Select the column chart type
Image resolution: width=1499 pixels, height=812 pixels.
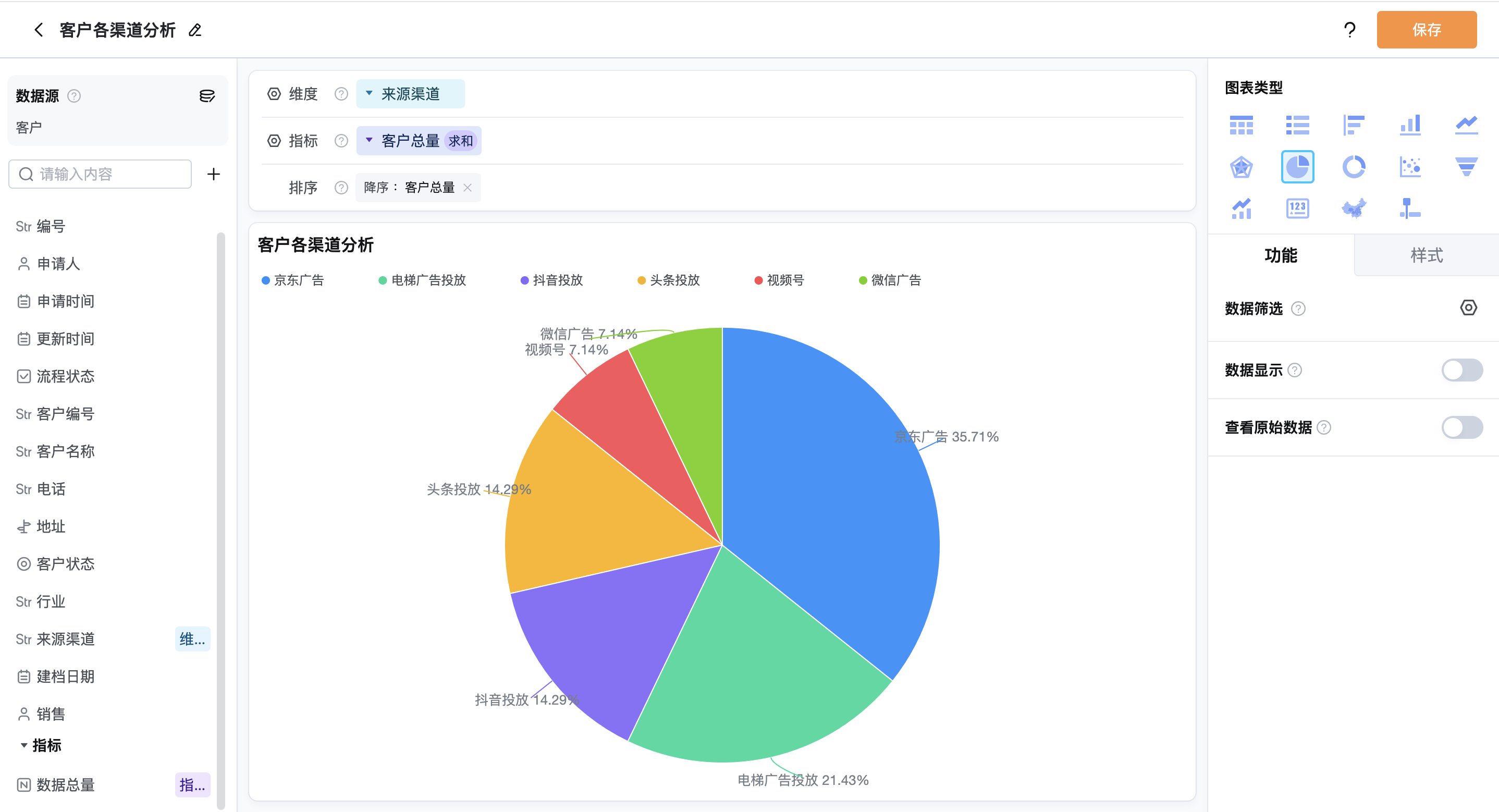click(x=1410, y=125)
